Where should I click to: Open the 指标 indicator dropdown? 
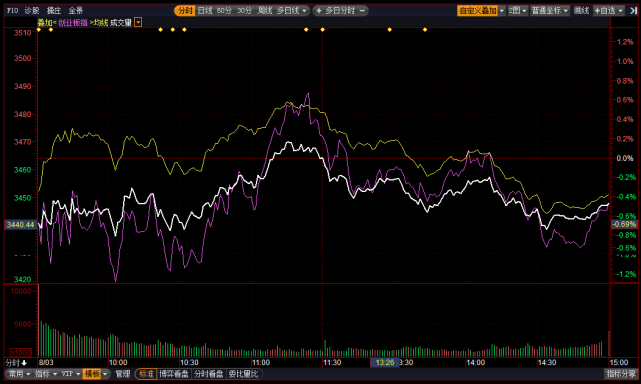pos(45,374)
